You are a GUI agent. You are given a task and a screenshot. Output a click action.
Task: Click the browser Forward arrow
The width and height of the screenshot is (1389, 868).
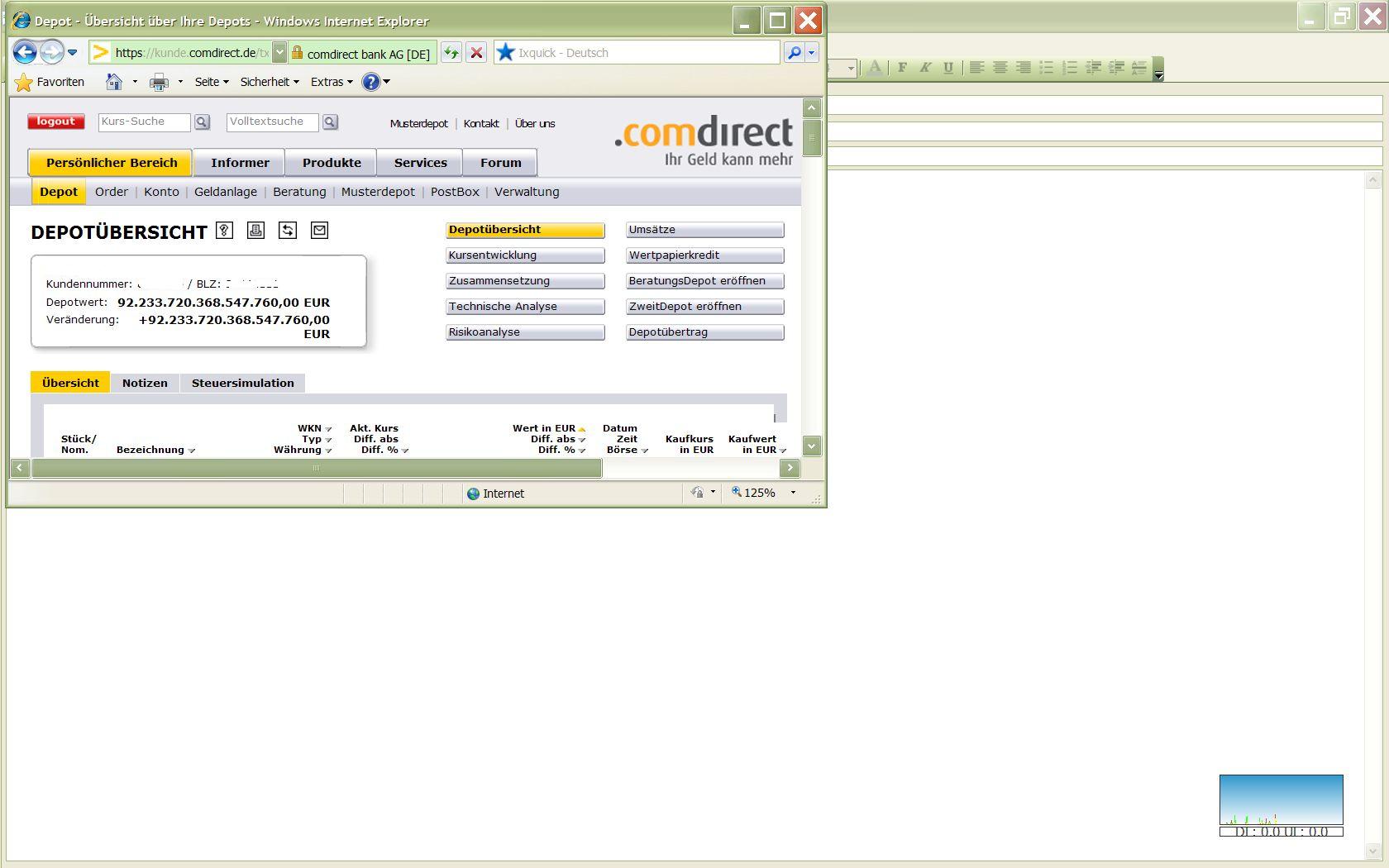[51, 53]
